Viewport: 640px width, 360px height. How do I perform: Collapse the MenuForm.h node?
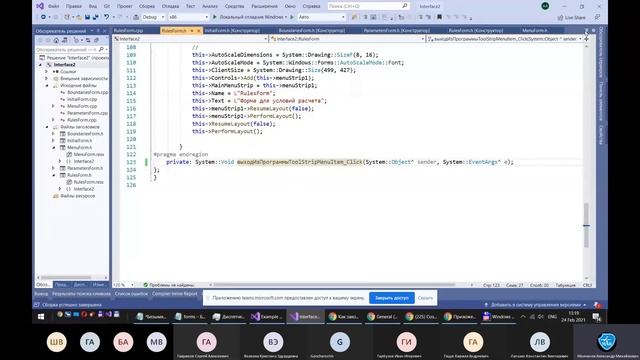click(53, 147)
